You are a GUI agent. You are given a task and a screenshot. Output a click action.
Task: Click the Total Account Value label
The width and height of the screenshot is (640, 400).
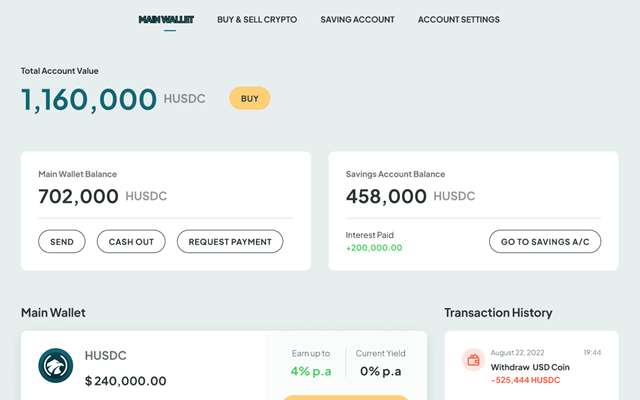tap(60, 71)
